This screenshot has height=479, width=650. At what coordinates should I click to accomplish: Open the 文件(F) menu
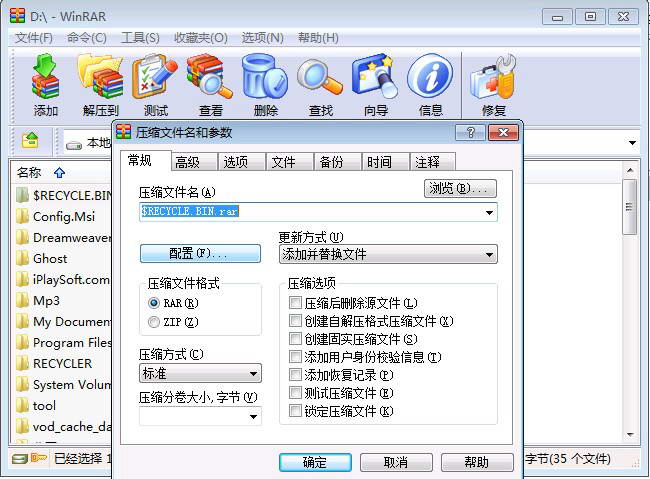34,38
